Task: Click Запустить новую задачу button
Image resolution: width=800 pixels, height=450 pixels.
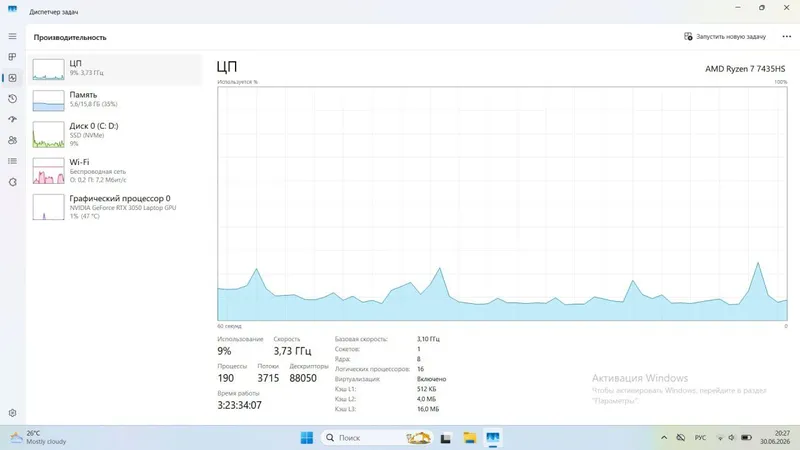Action: (725, 37)
